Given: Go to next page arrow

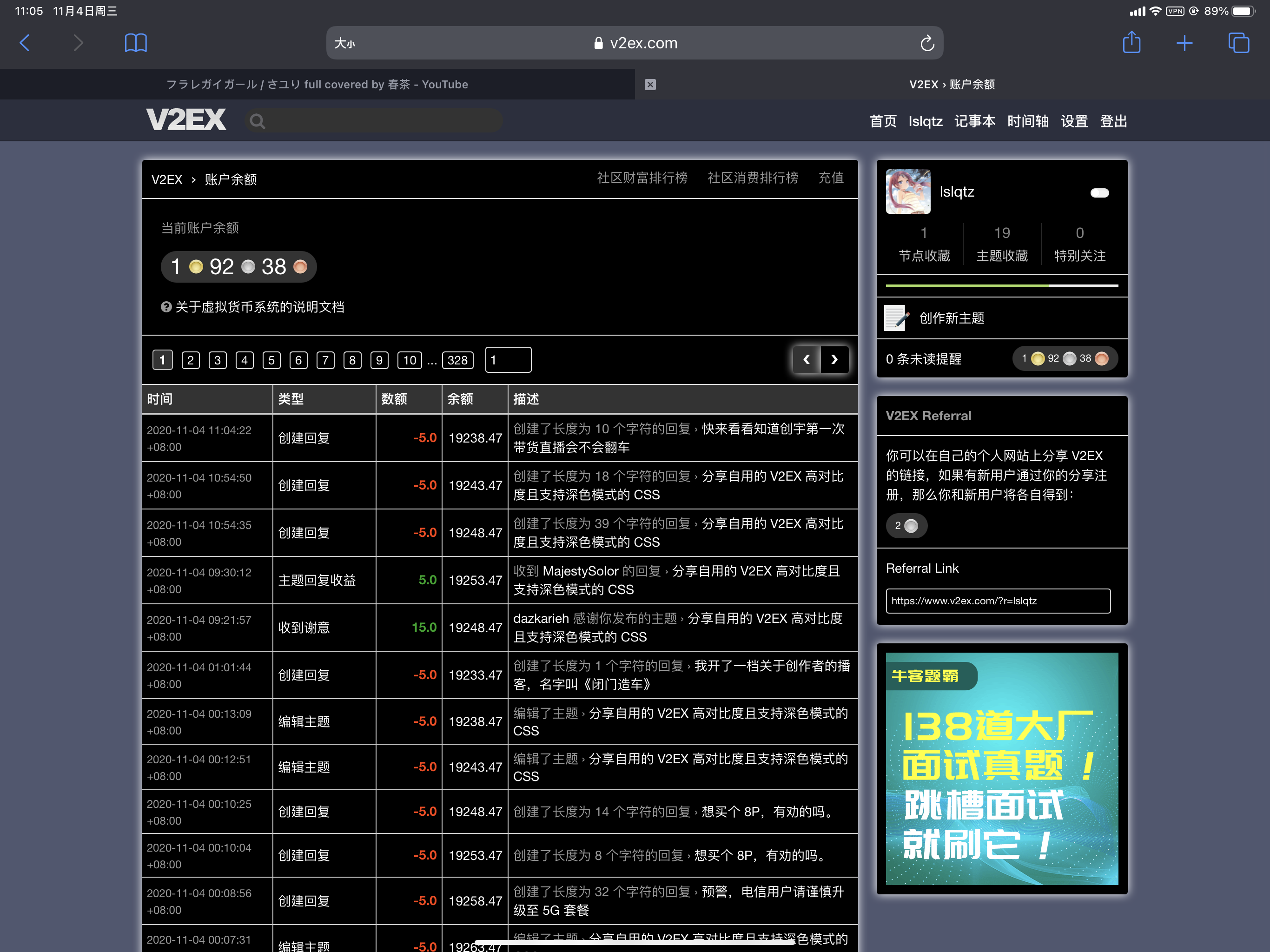Looking at the screenshot, I should pyautogui.click(x=834, y=360).
